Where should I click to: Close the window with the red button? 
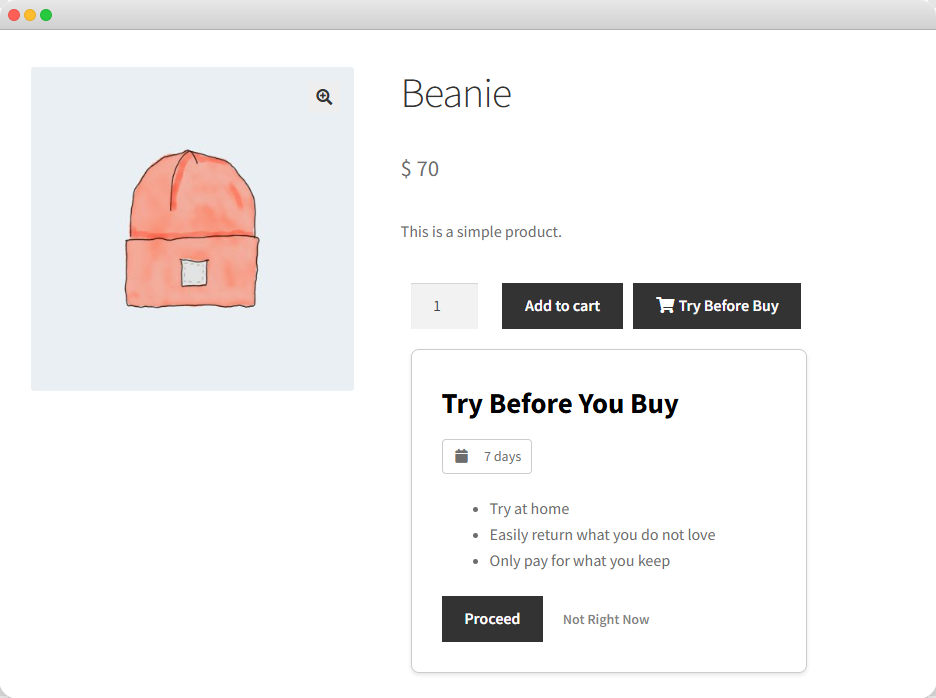(x=14, y=15)
